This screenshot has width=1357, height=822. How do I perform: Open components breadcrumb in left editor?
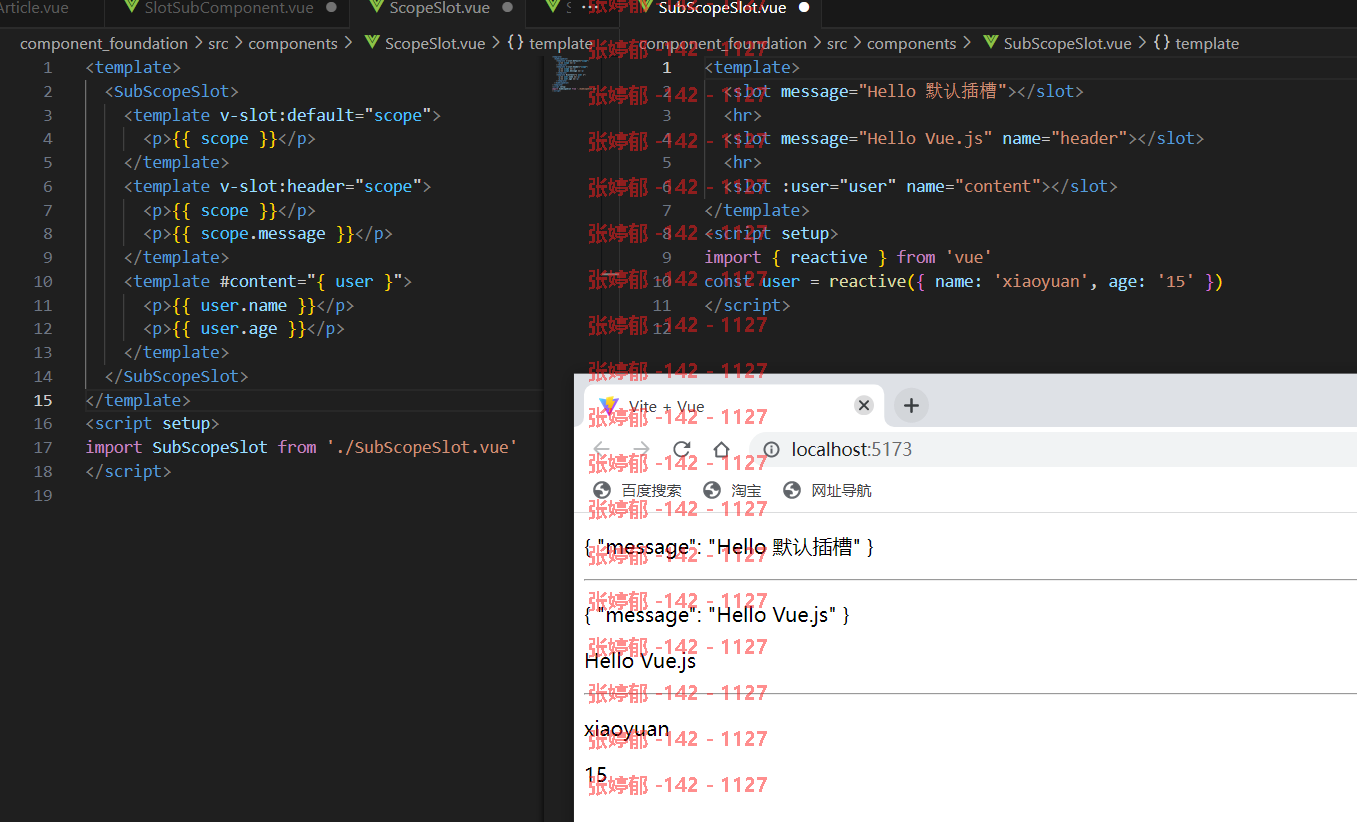293,43
